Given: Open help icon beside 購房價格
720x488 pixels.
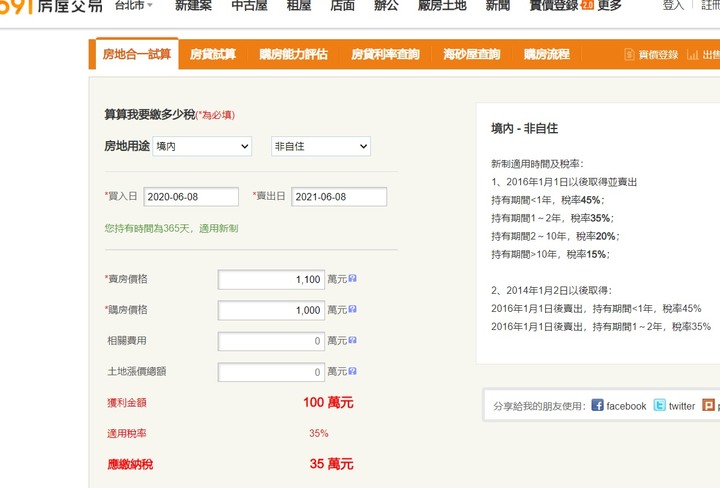Looking at the screenshot, I should (352, 309).
